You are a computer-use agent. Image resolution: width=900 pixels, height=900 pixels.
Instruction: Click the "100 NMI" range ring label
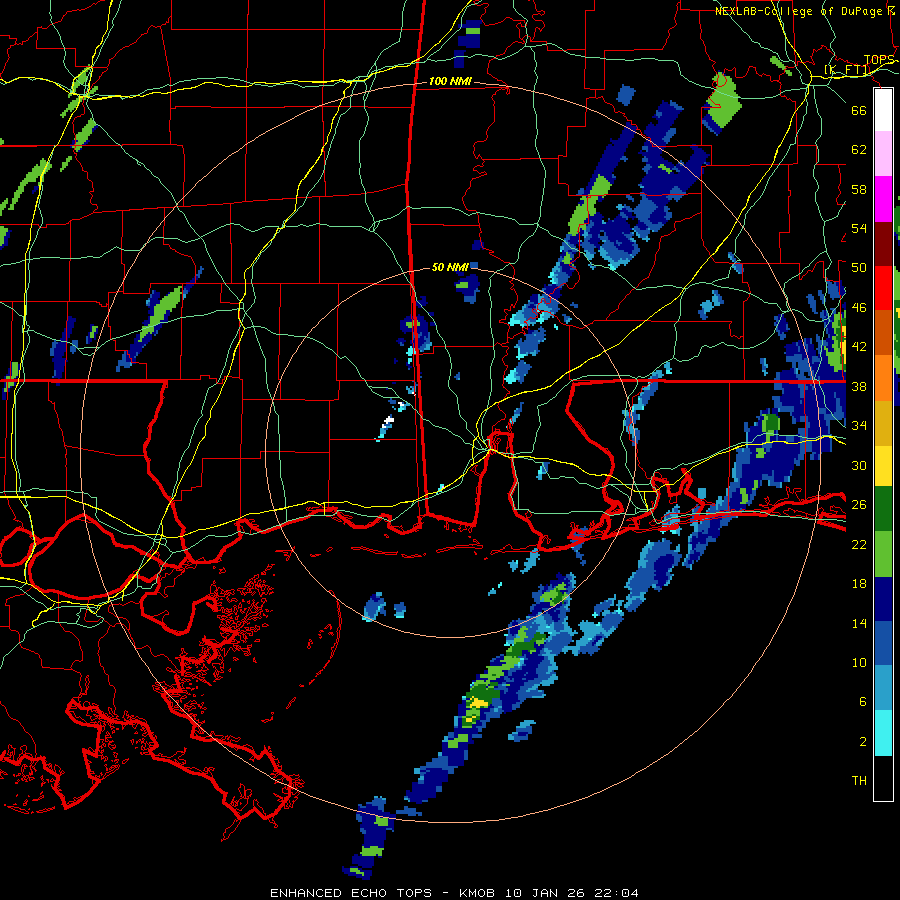(x=450, y=82)
